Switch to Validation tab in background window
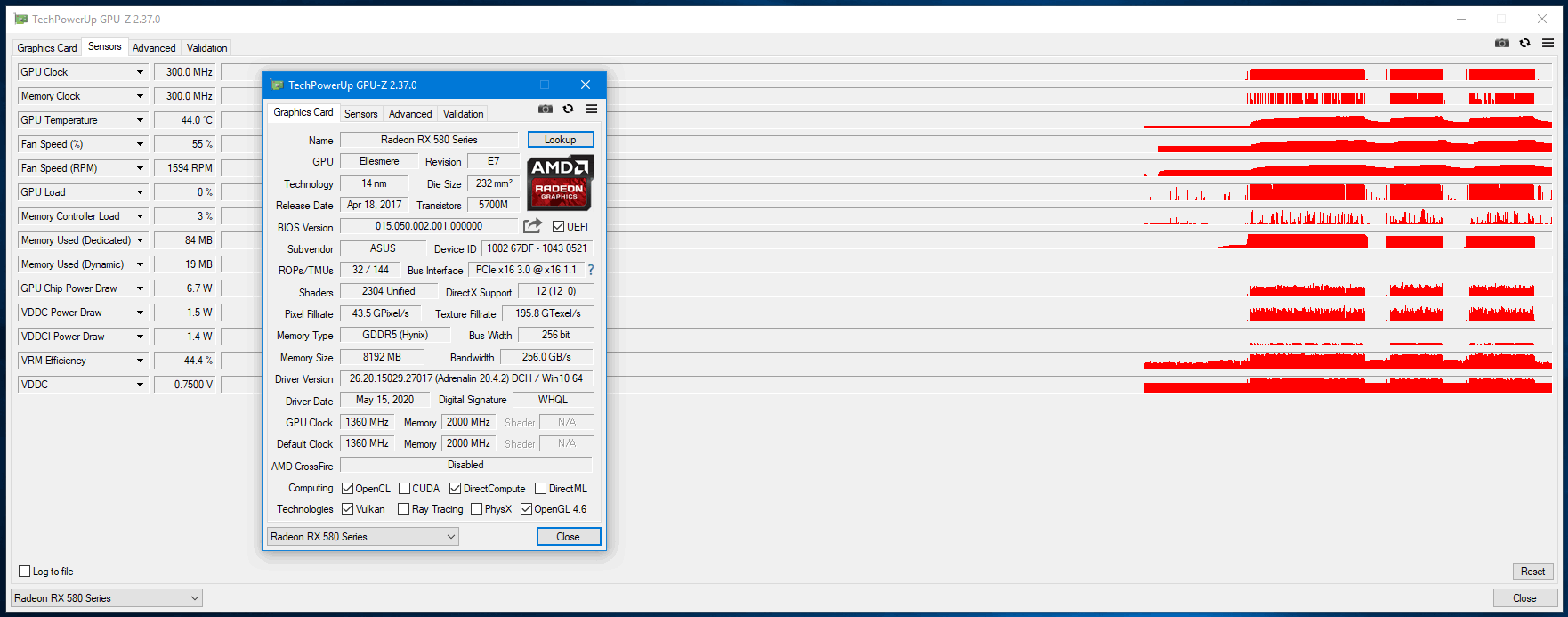The height and width of the screenshot is (617, 1568). pyautogui.click(x=207, y=48)
